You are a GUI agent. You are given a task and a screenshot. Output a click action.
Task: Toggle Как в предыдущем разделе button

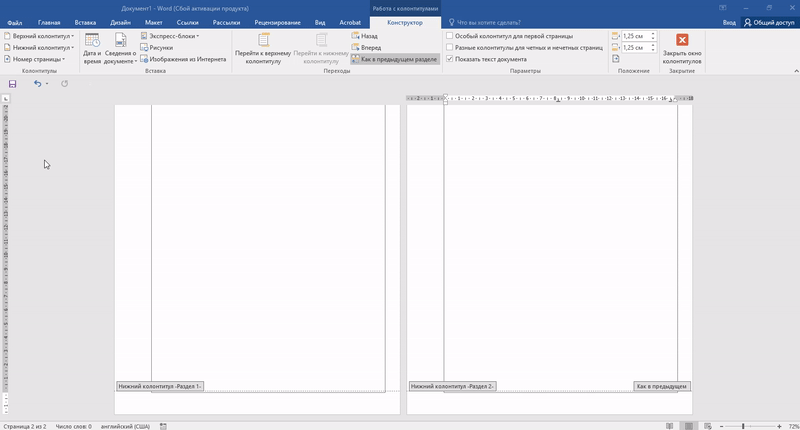tap(394, 59)
